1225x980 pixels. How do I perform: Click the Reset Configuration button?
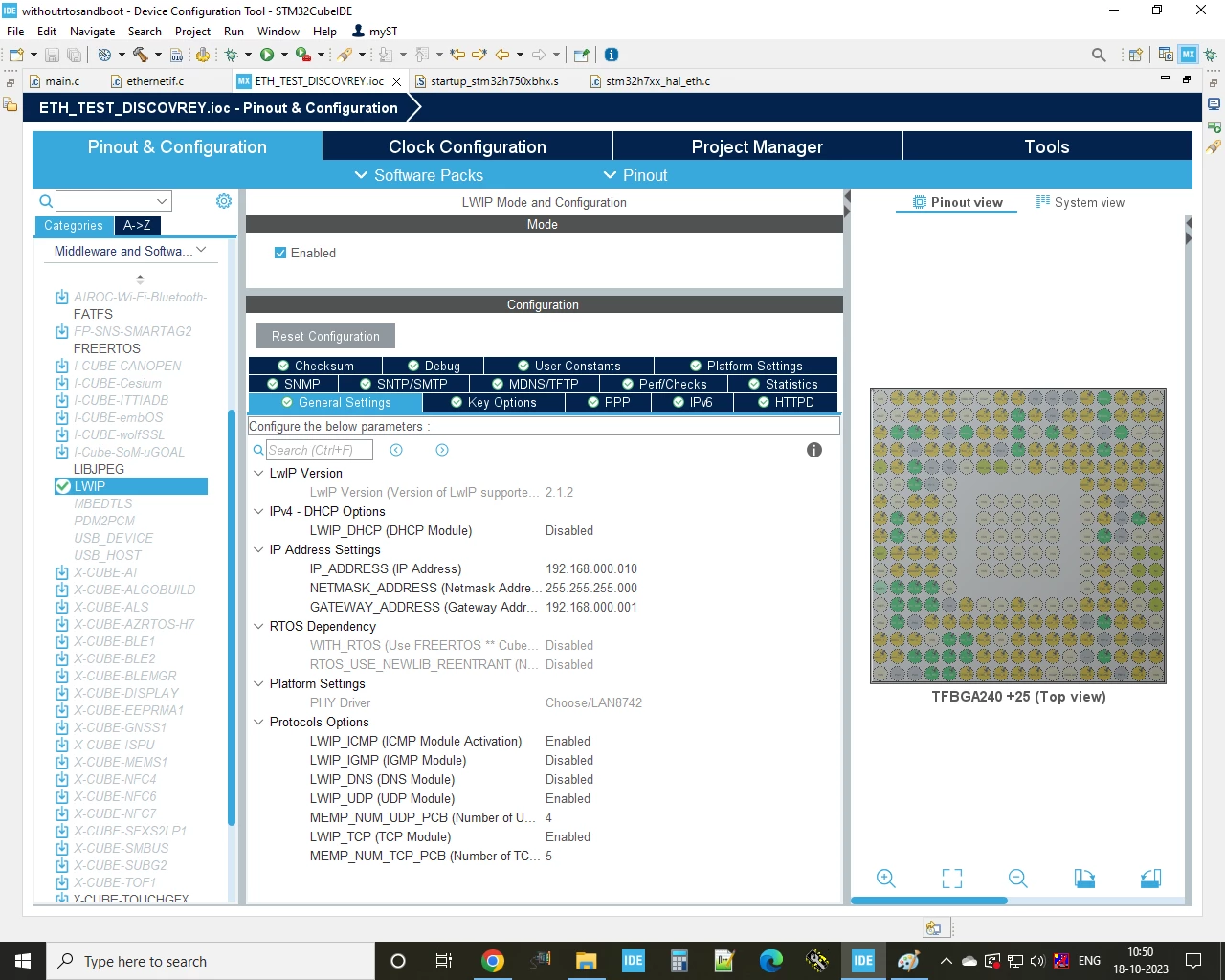click(x=325, y=336)
